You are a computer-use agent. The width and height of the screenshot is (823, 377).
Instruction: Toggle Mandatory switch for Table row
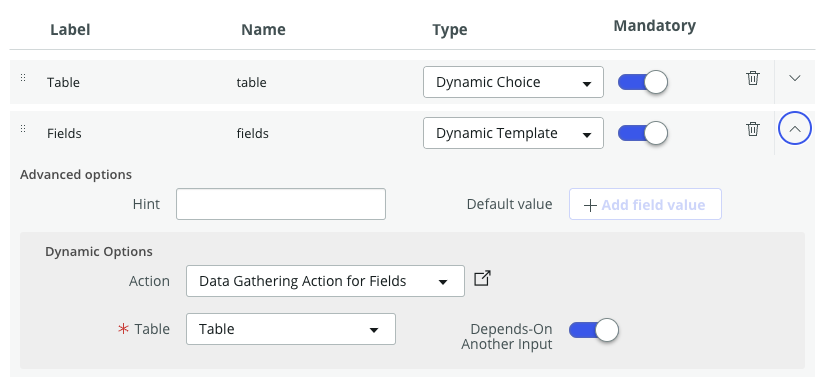pos(642,82)
